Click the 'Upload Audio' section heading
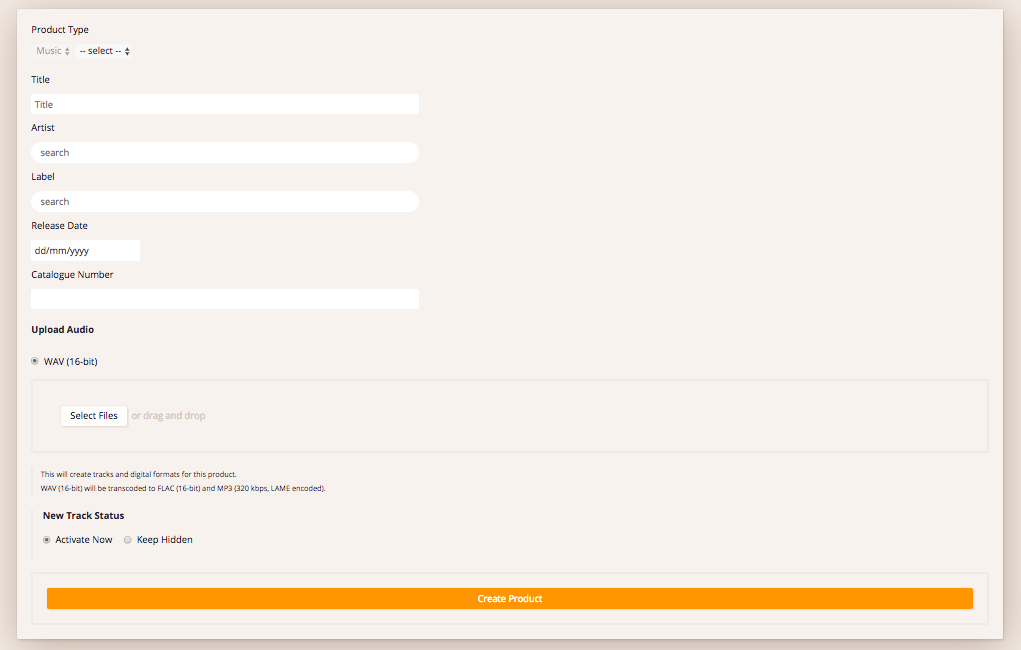This screenshot has width=1021, height=650. 62,330
